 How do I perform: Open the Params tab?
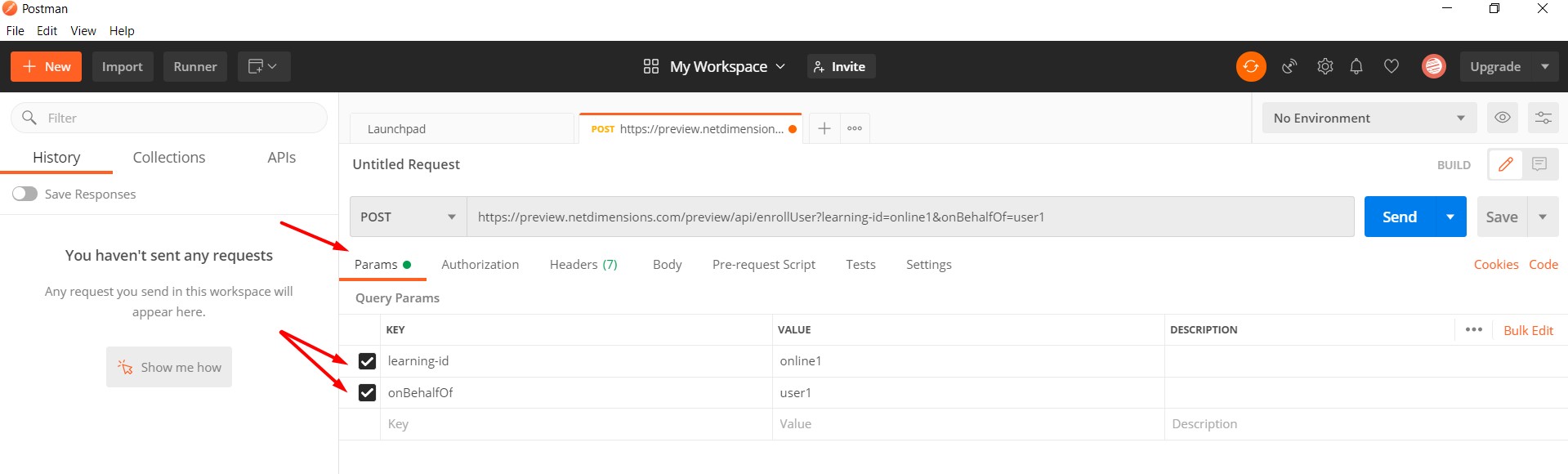click(x=382, y=264)
